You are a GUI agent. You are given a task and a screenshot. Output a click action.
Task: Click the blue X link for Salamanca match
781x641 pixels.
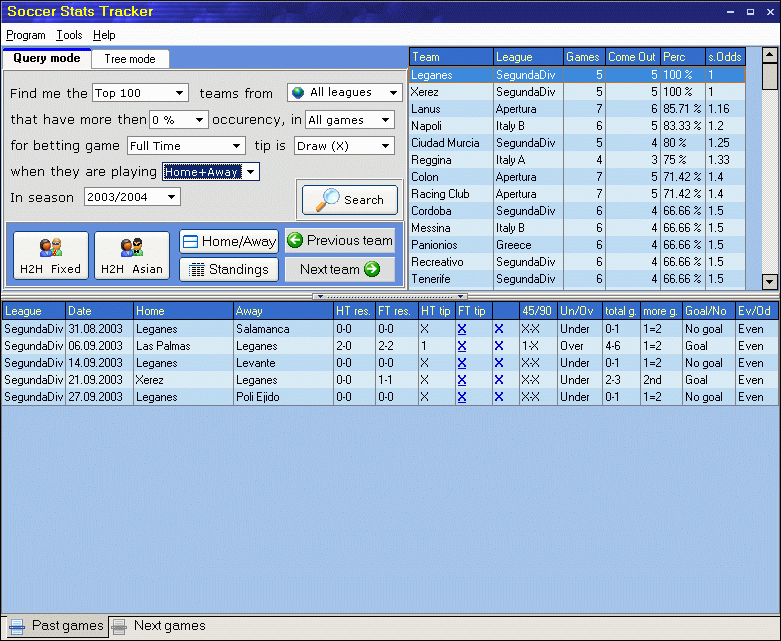click(x=462, y=329)
